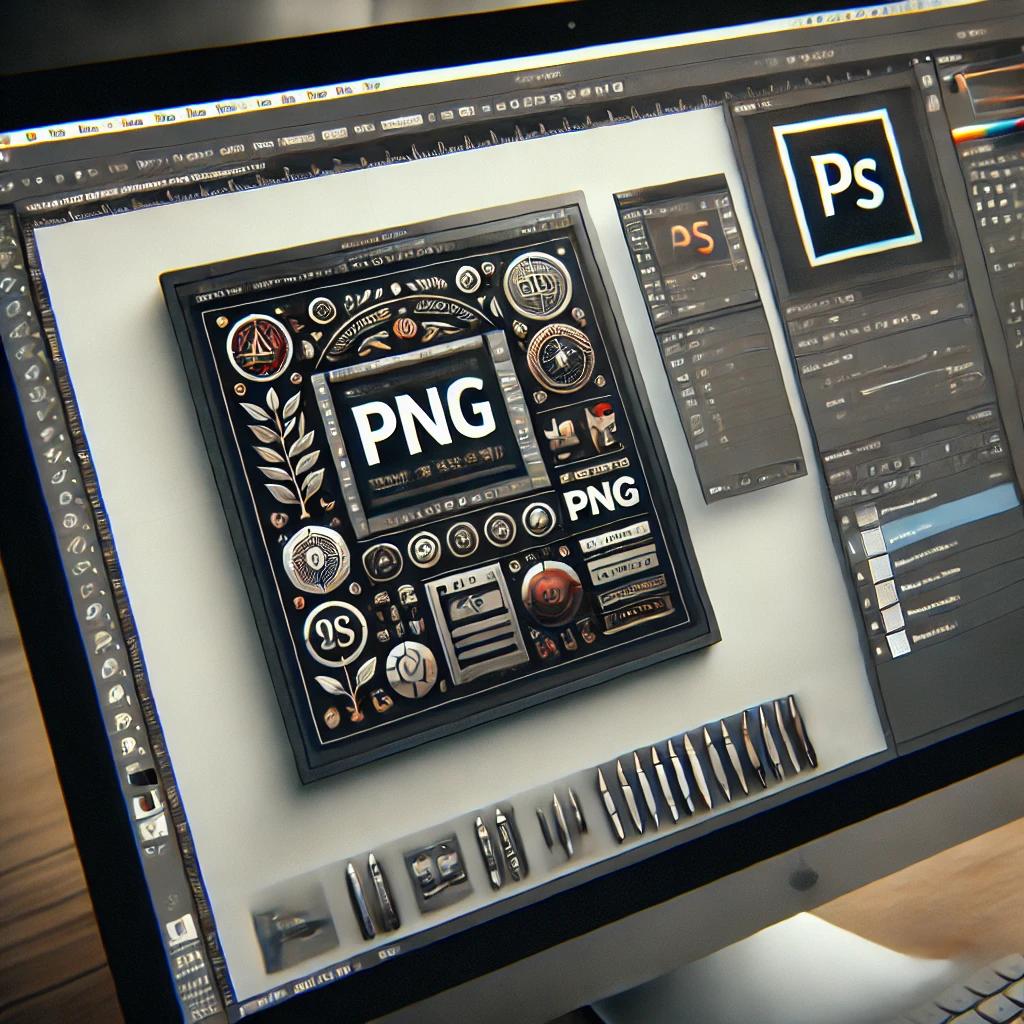The height and width of the screenshot is (1024, 1024).
Task: Click the silver rose medallion at the artwork bottom
Action: (411, 669)
